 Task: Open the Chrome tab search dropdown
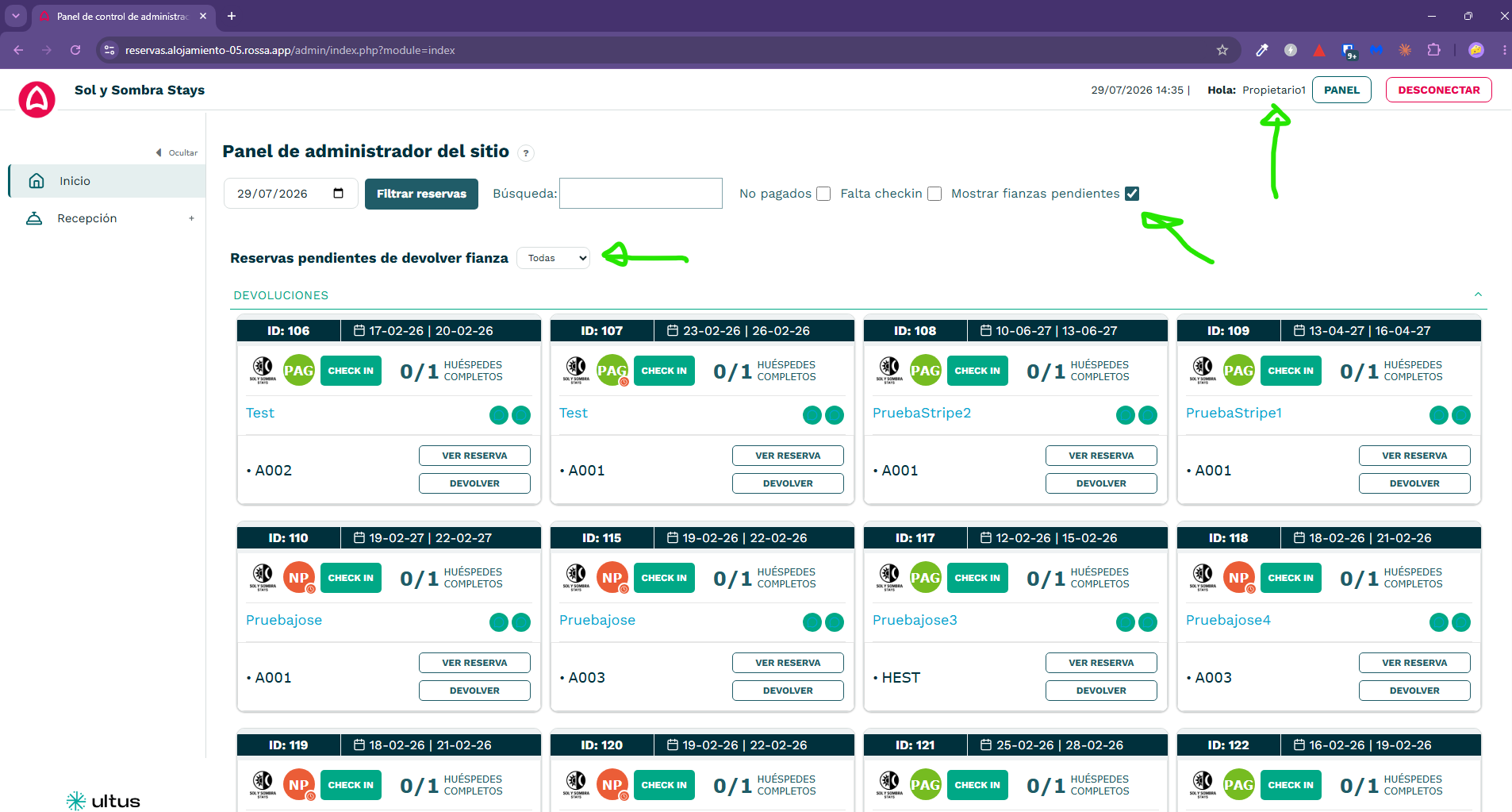[16, 16]
